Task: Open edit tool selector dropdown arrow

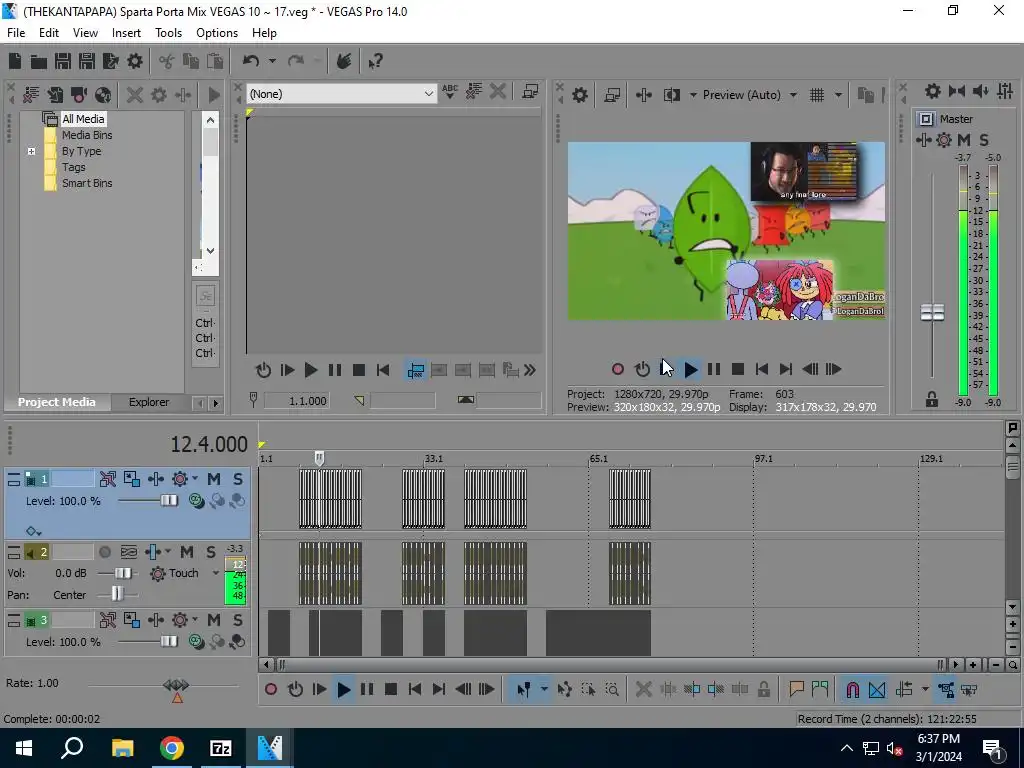Action: (x=543, y=690)
